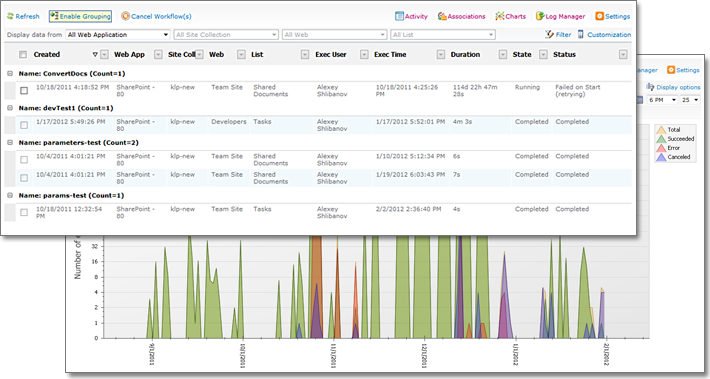Screen dimensions: 710x379
Task: Open the 25 dropdown in chart window
Action: click(x=691, y=100)
